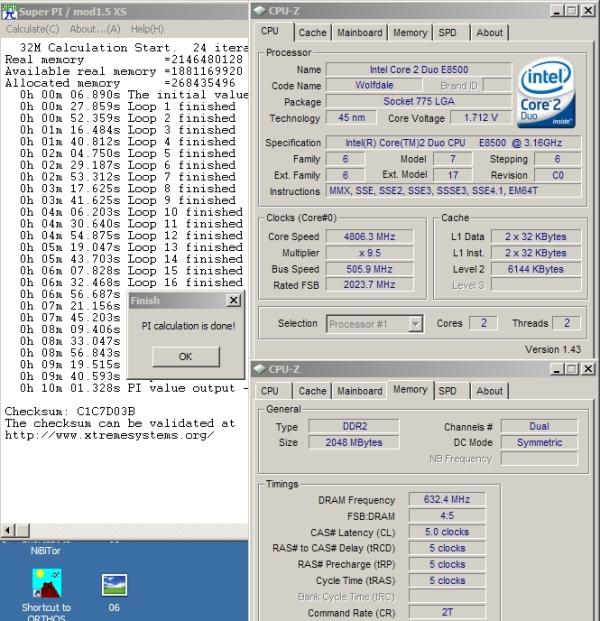Open Cache tab in lower CPU-Z window

(x=312, y=391)
